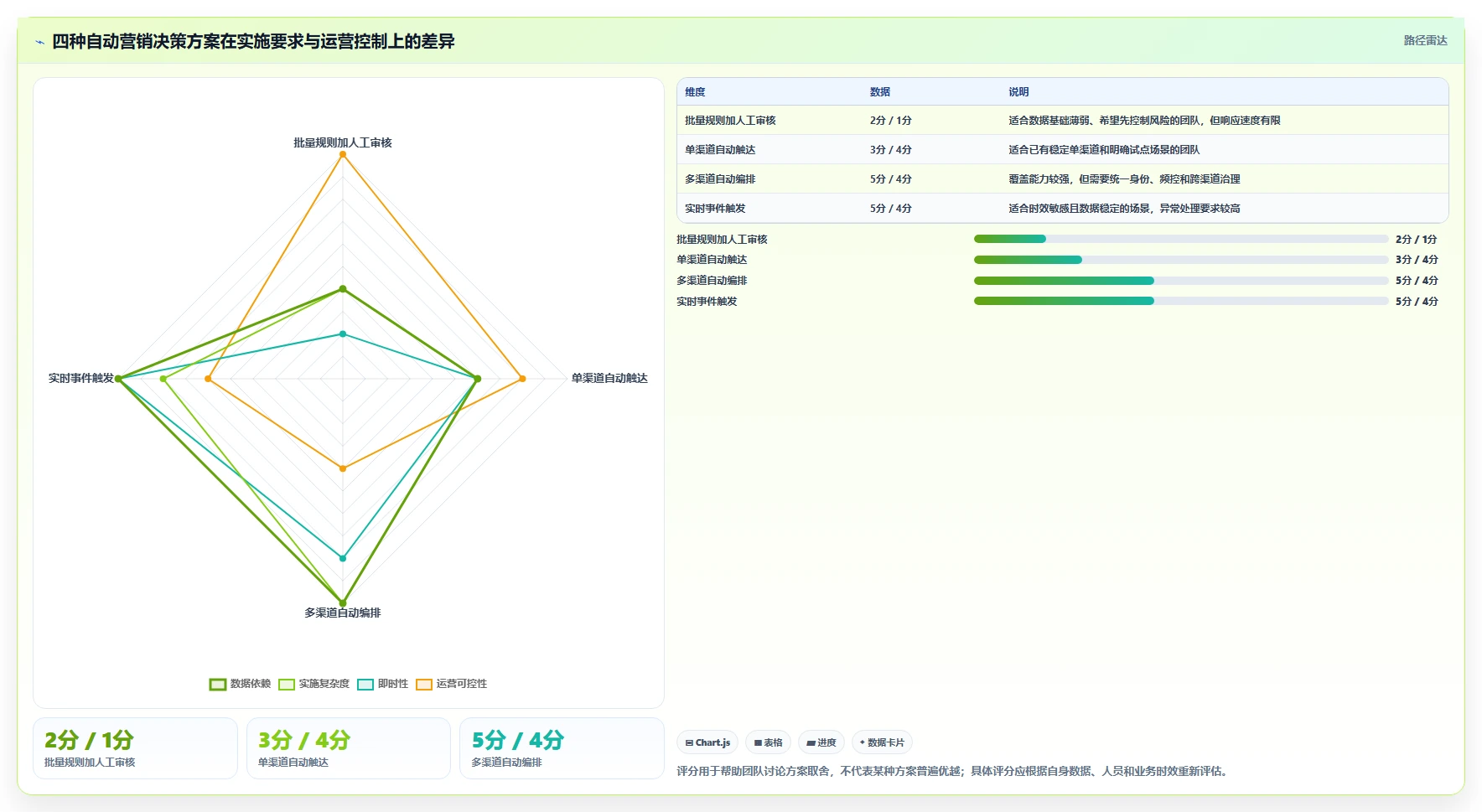Click orange point on 实时事件触发 axis
The width and height of the screenshot is (1482, 812).
(208, 379)
